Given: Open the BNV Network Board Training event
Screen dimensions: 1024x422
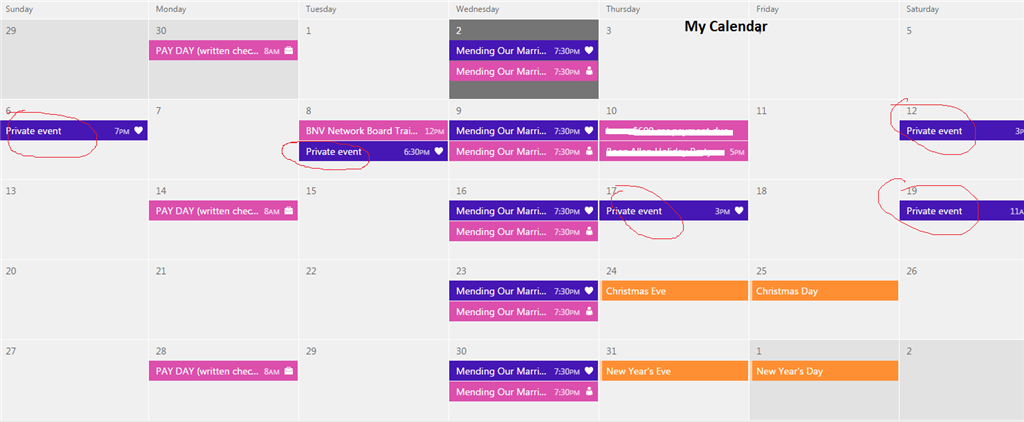Looking at the screenshot, I should point(373,131).
